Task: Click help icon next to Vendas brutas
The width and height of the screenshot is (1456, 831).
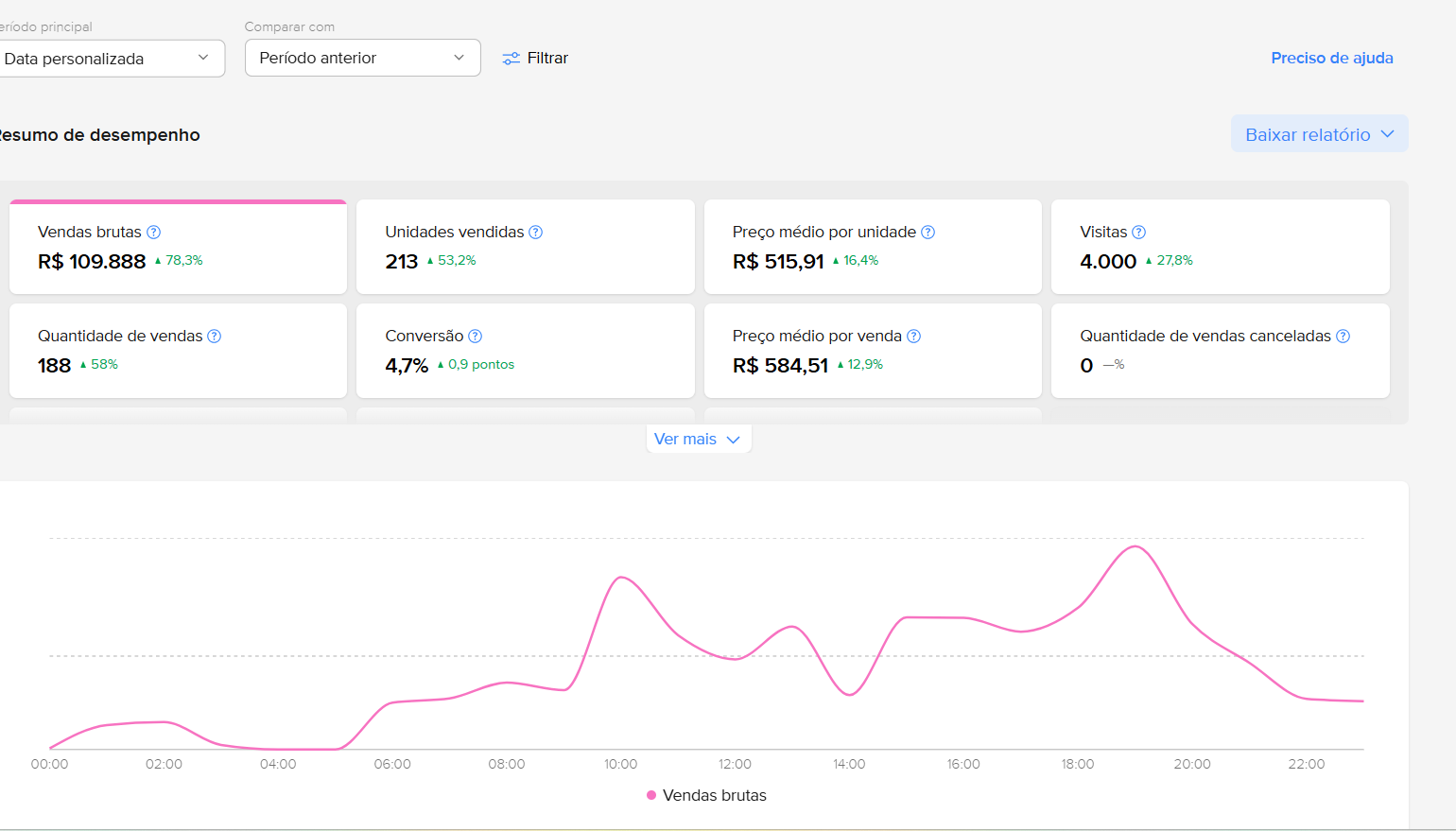Action: [153, 233]
